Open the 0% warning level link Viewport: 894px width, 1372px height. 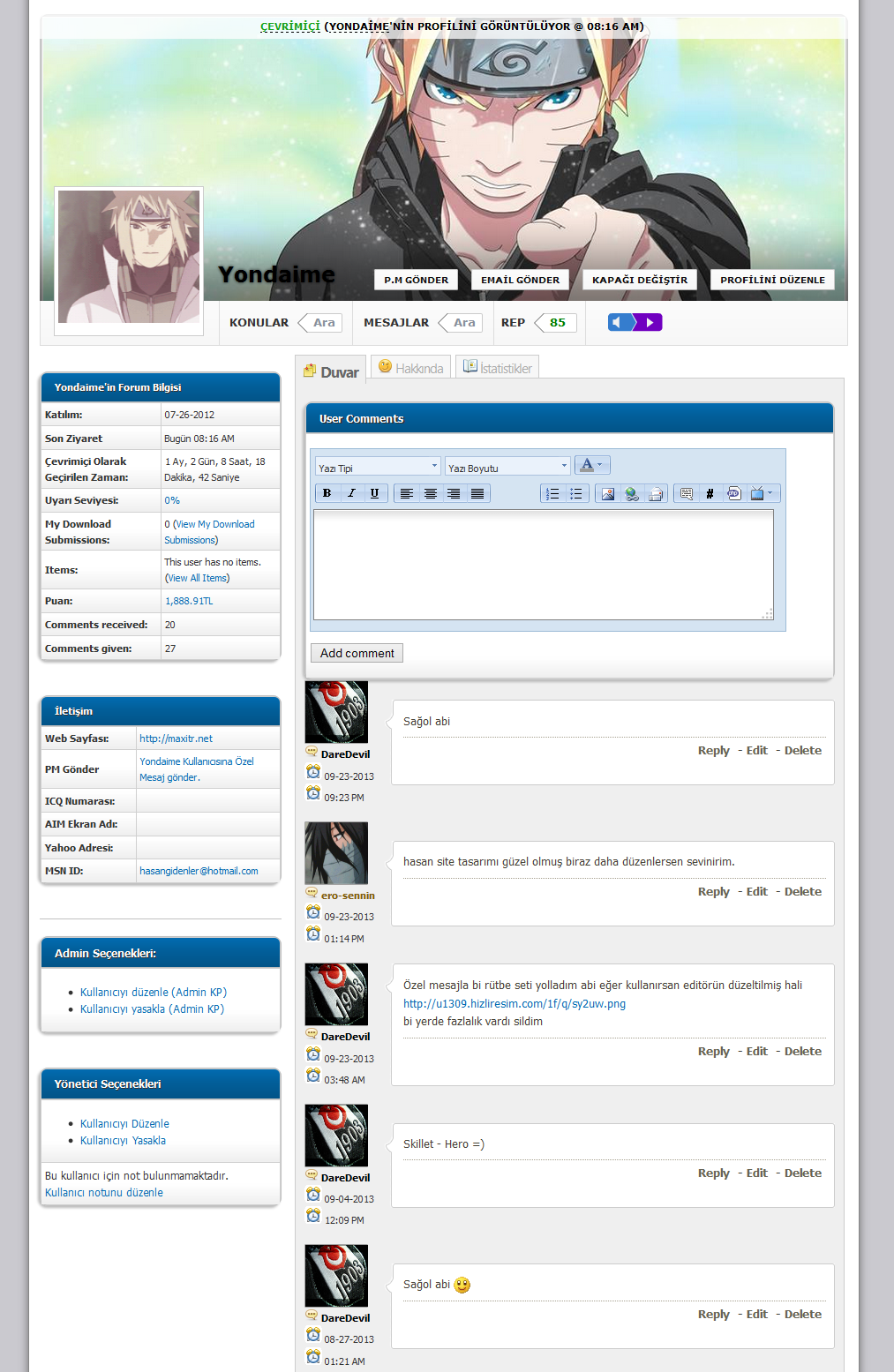pyautogui.click(x=172, y=500)
